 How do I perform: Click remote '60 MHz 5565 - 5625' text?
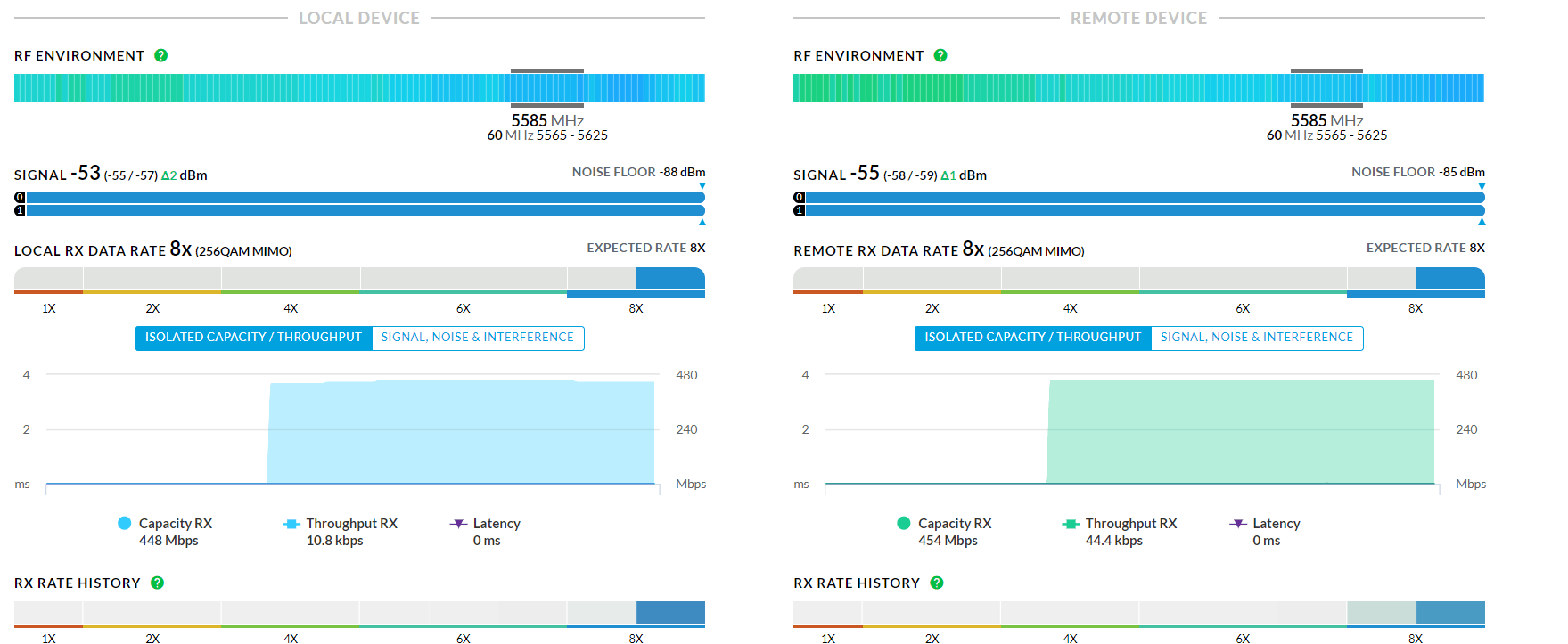point(1327,135)
